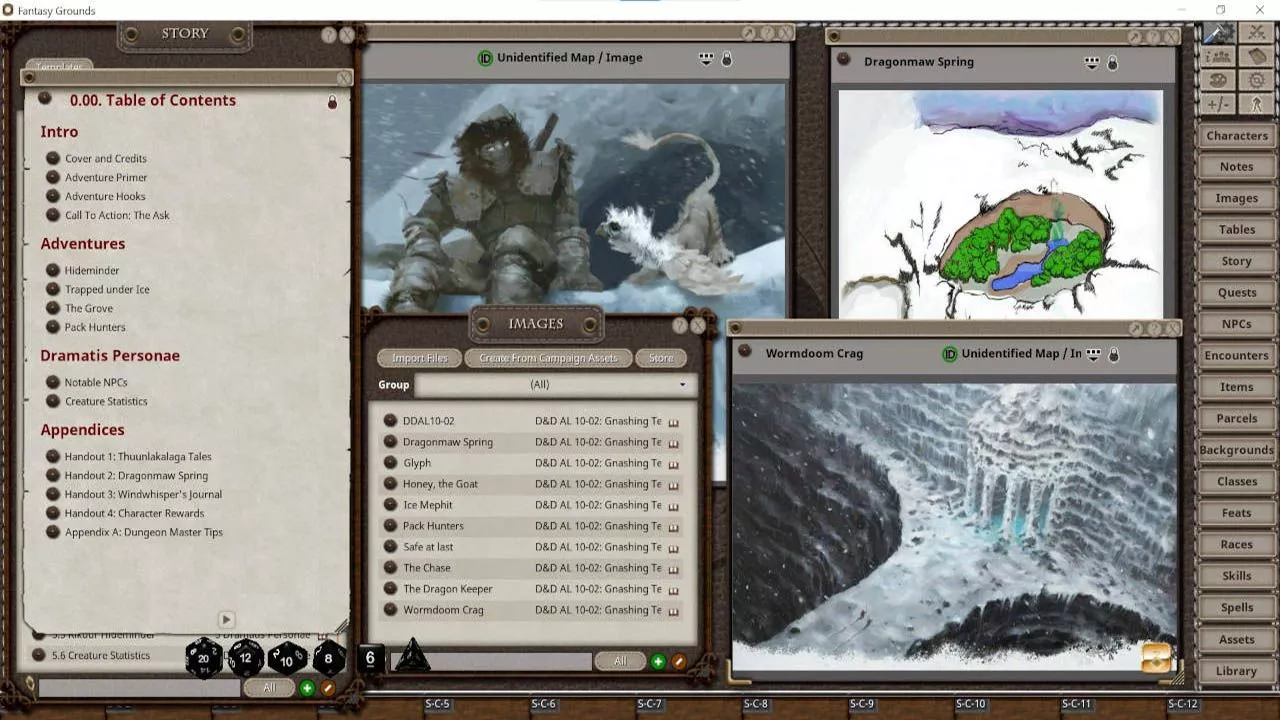Open the share icon in Wormdoom Crag window
1280x720 pixels.
(x=1094, y=354)
